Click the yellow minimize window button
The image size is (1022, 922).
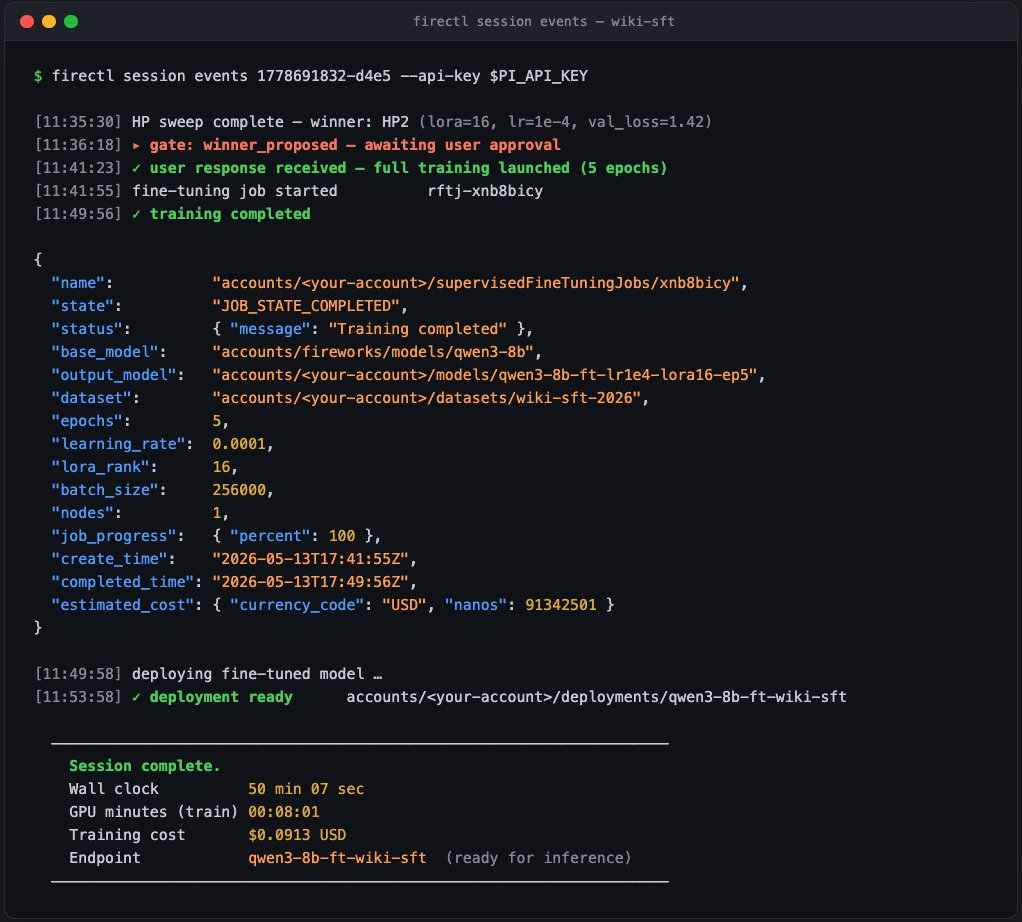coord(49,22)
